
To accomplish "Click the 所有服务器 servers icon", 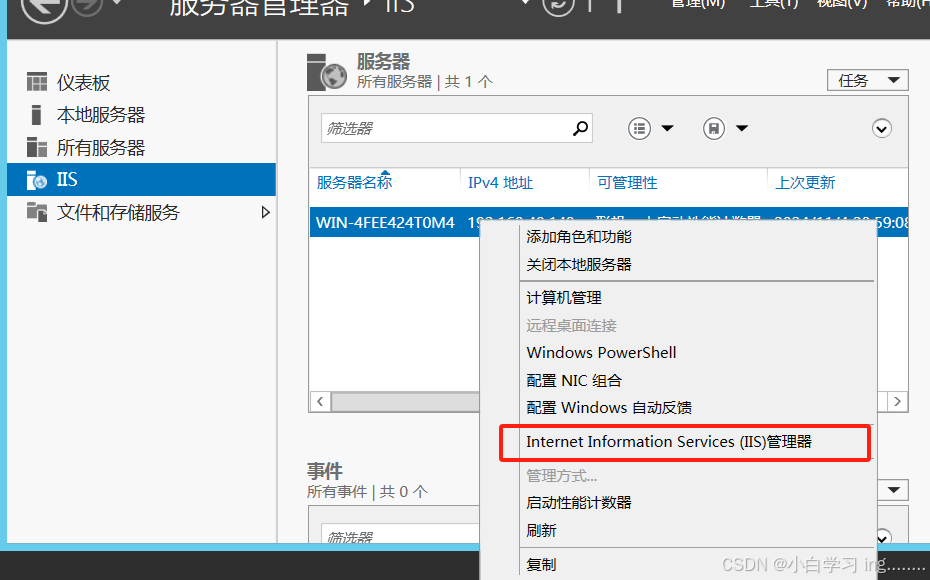I will [37, 147].
